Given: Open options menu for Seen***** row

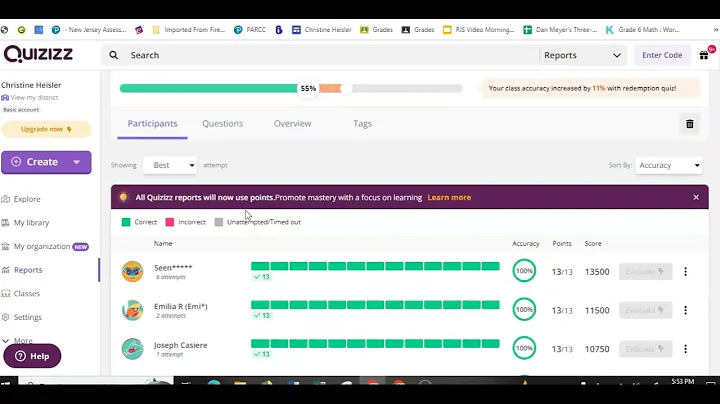Looking at the screenshot, I should (x=686, y=271).
